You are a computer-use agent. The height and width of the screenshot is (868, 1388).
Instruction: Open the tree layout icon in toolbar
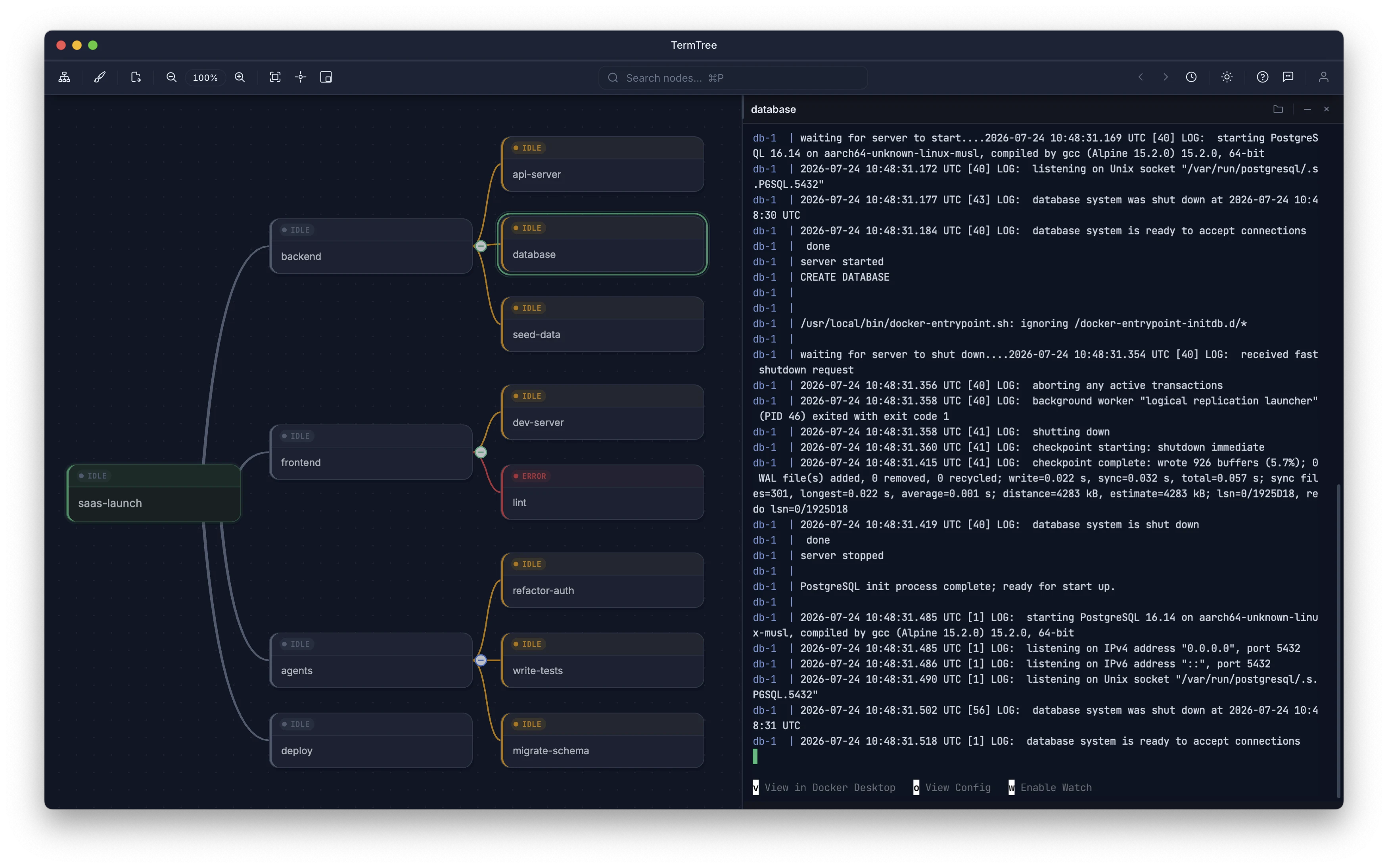64,78
